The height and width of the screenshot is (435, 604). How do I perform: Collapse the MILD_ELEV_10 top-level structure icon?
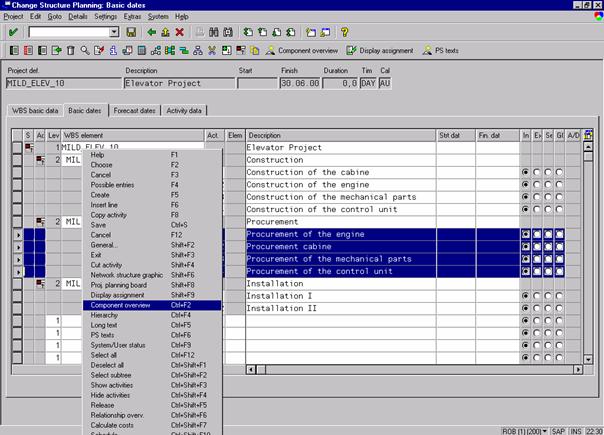(x=29, y=147)
